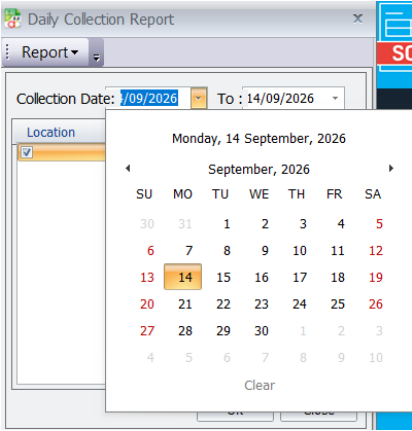Choose Saturday 26 in the calendar
The height and width of the screenshot is (431, 412).
[376, 304]
